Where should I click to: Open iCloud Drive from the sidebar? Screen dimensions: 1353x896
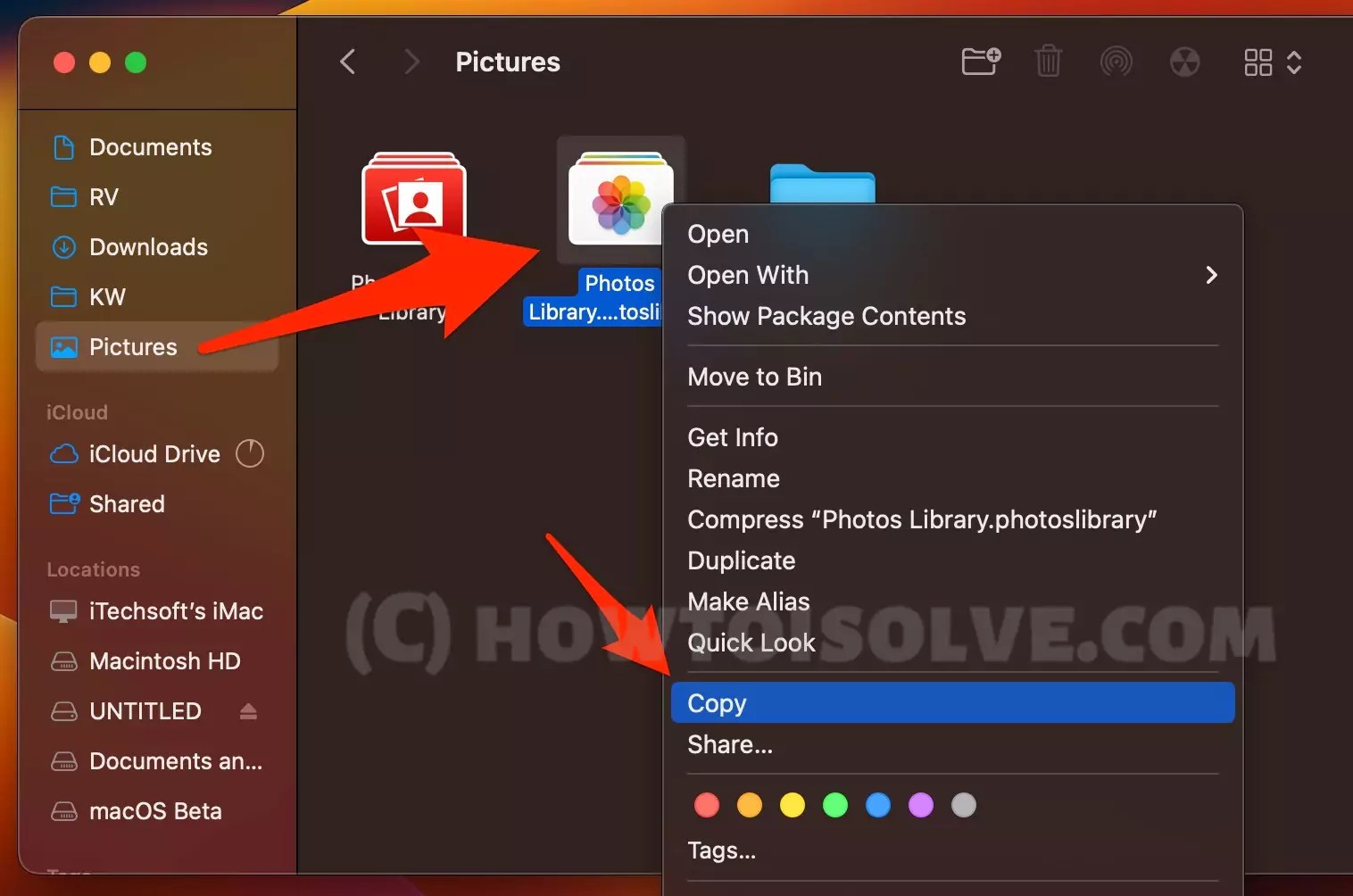tap(152, 453)
